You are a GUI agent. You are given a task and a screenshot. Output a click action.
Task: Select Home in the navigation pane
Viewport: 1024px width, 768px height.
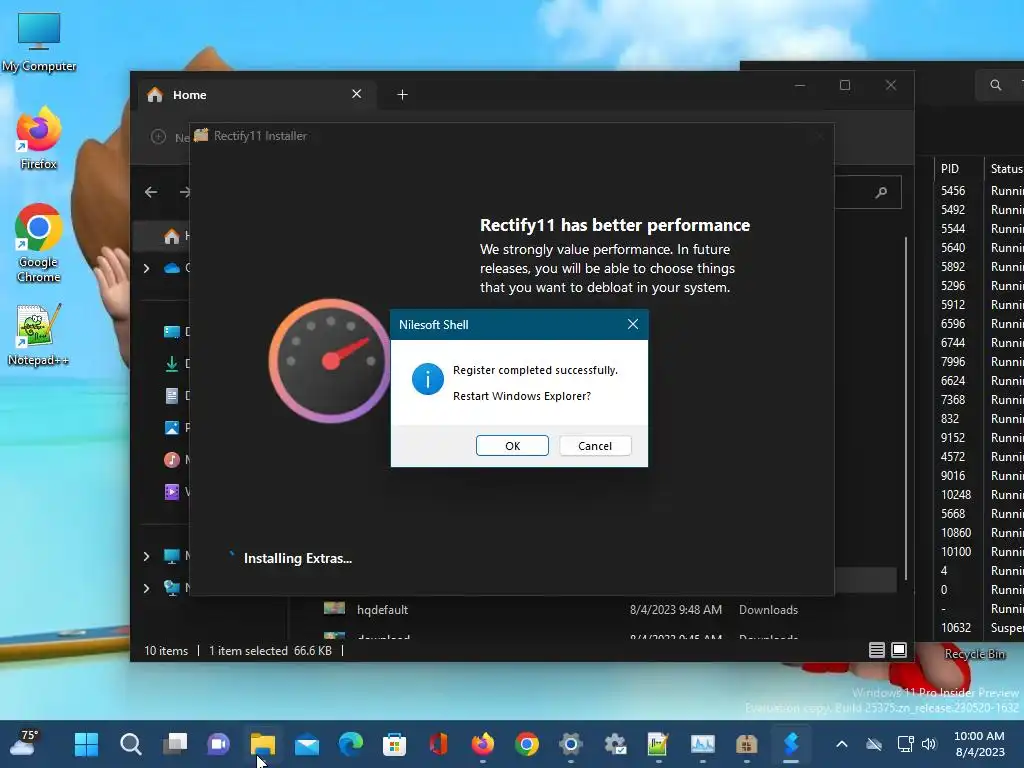(x=172, y=236)
